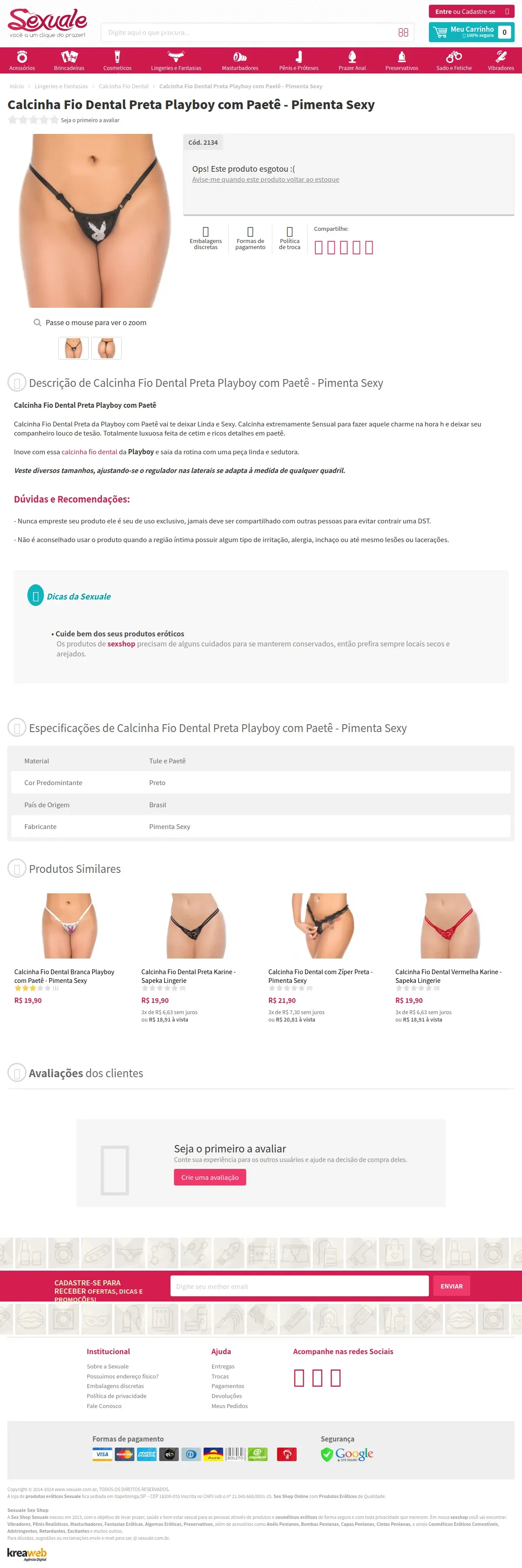Focus the product search field

250,32
